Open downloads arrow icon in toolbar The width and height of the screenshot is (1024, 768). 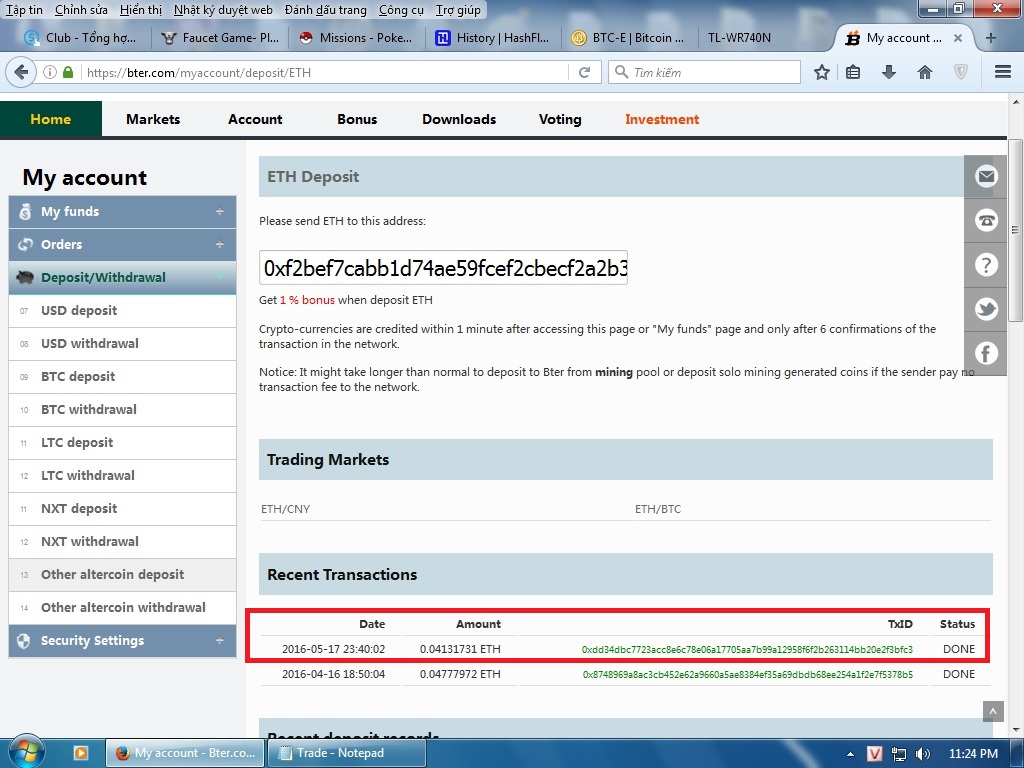pyautogui.click(x=889, y=72)
